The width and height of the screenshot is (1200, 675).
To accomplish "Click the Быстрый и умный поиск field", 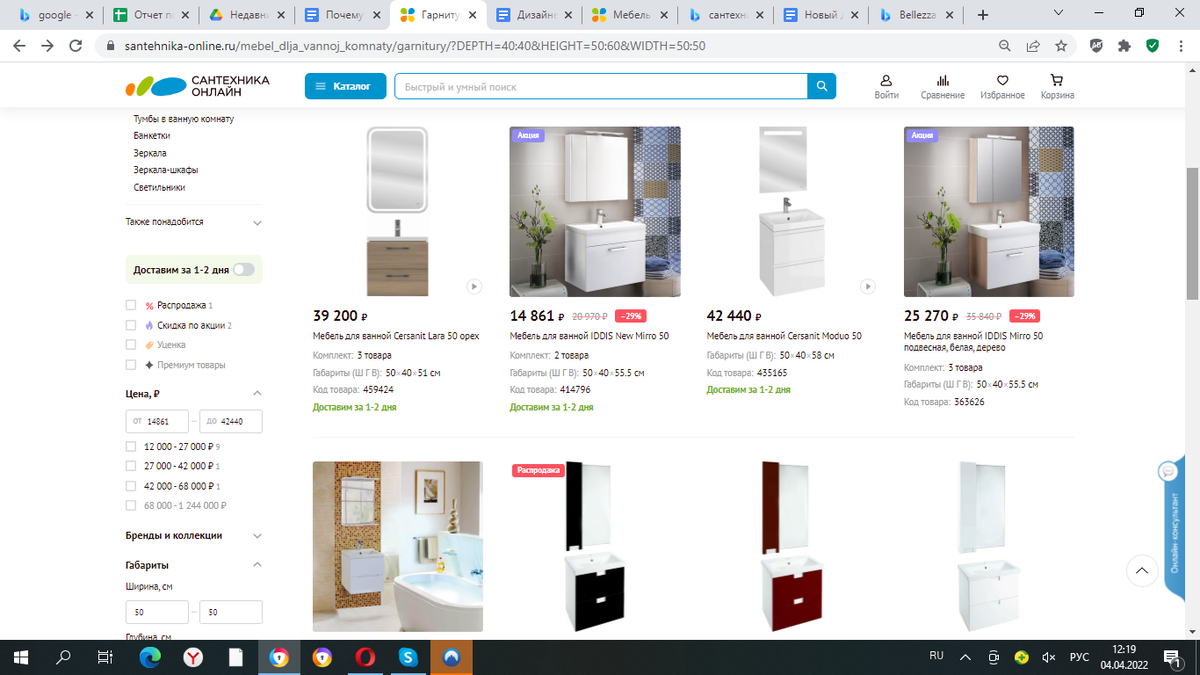I will pyautogui.click(x=600, y=87).
